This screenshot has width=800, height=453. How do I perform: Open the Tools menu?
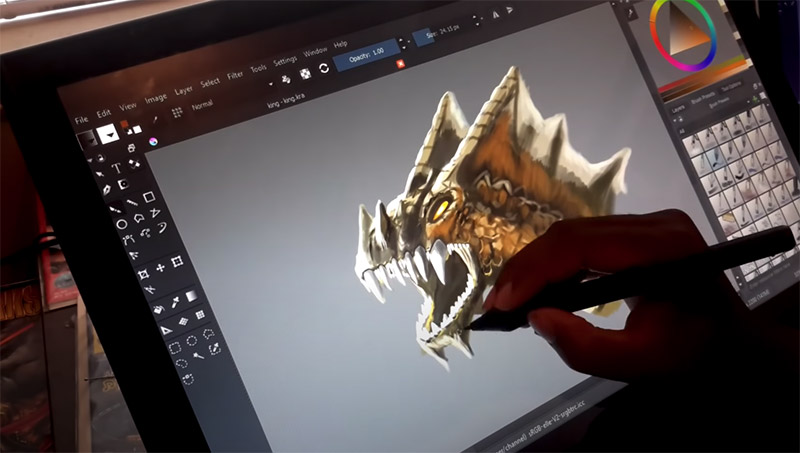tap(258, 68)
